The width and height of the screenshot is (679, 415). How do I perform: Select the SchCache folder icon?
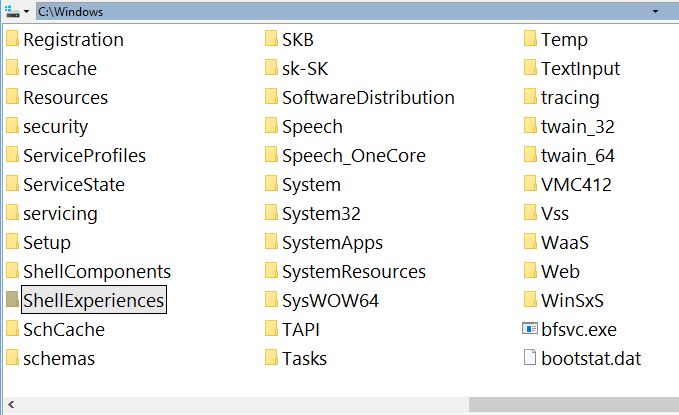point(12,329)
